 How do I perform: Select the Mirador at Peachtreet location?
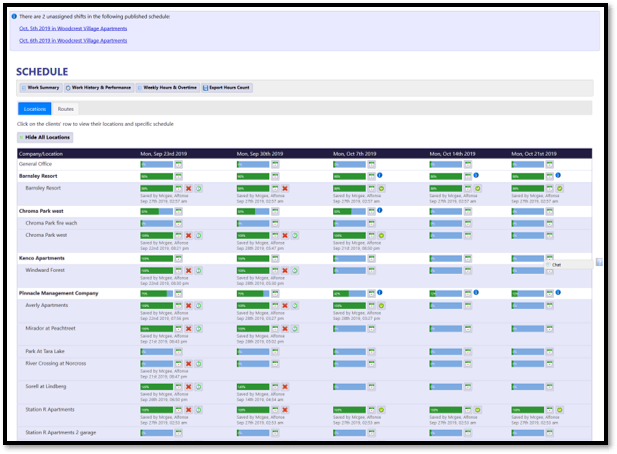coord(50,329)
